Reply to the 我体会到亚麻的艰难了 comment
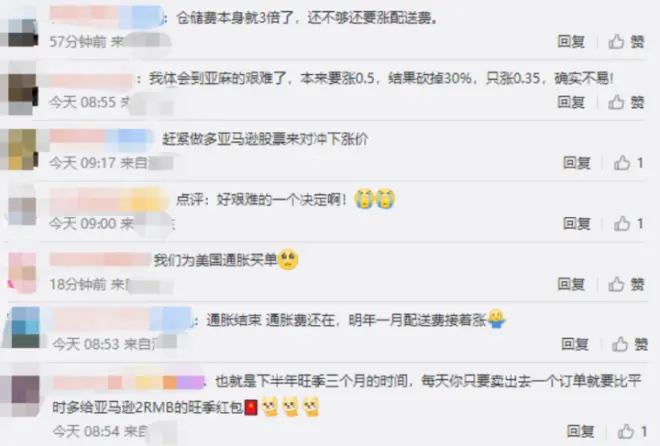 571,102
